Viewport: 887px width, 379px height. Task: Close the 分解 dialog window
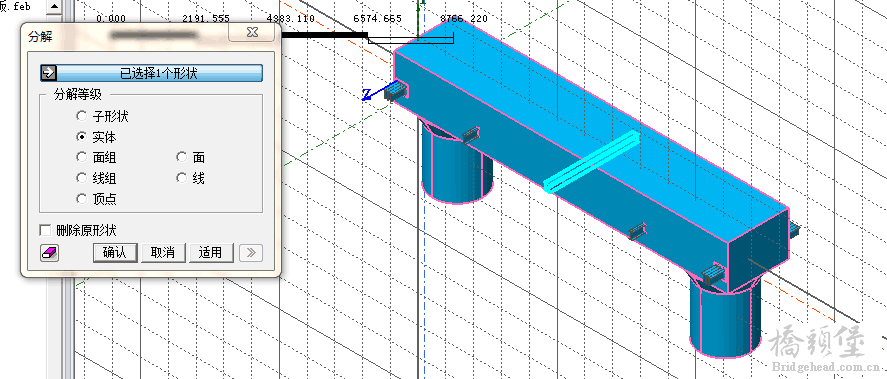(252, 33)
